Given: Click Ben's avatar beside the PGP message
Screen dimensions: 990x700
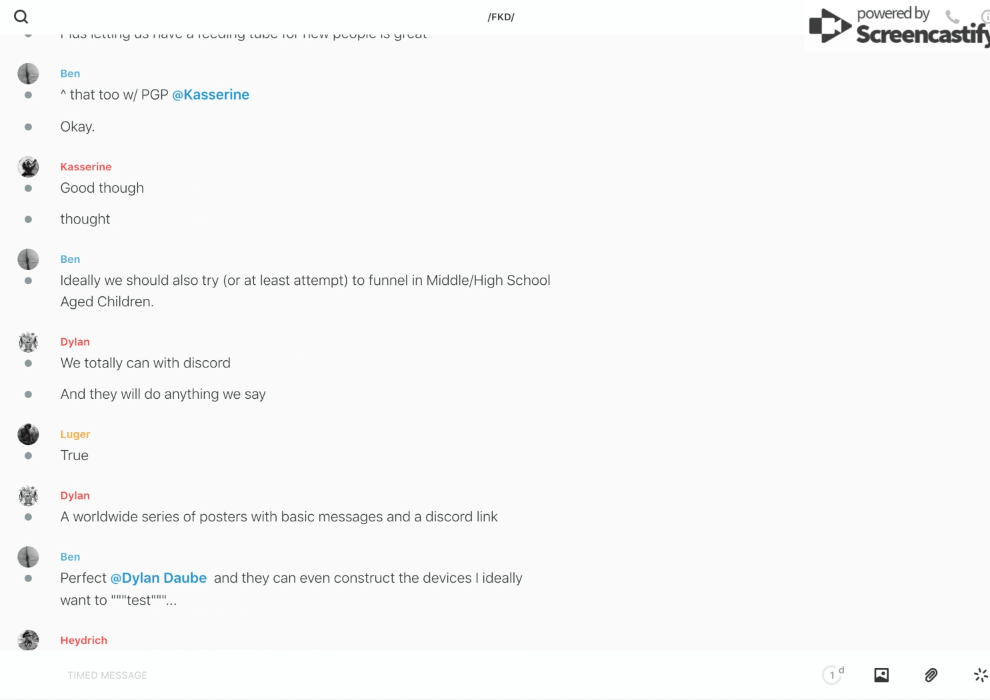Looking at the screenshot, I should (x=28, y=74).
